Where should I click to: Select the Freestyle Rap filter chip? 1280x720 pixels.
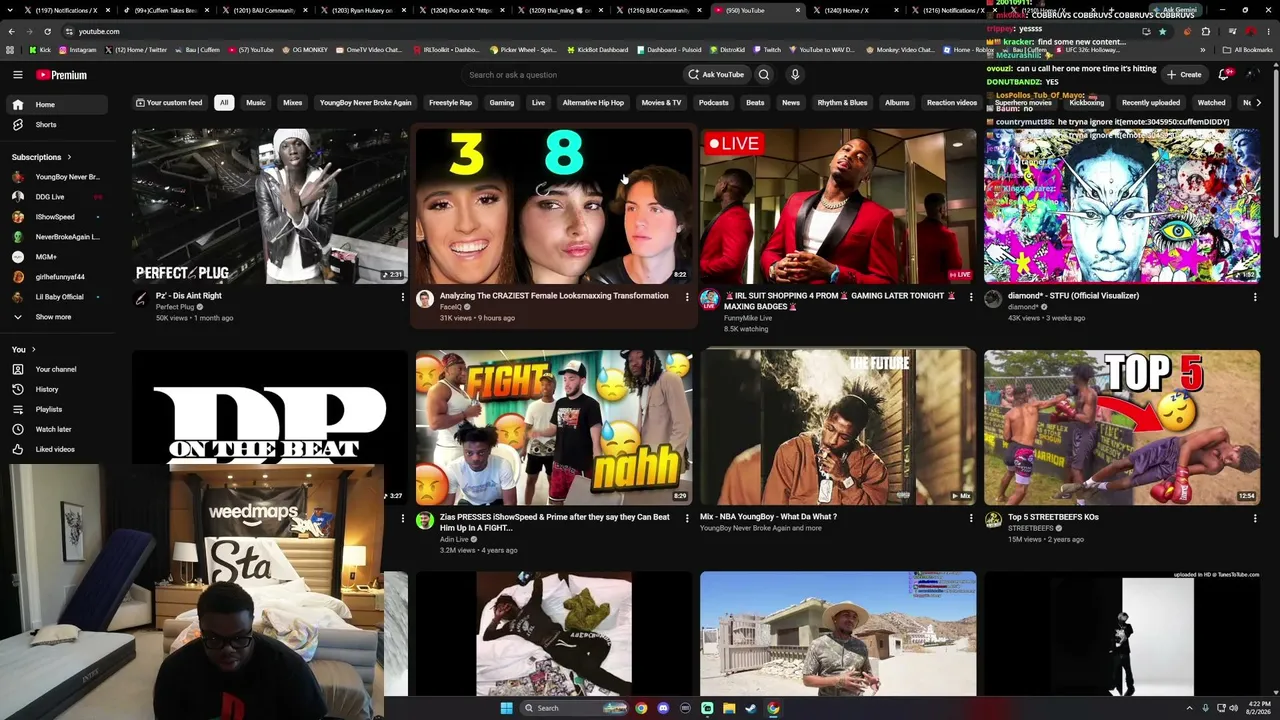(450, 103)
